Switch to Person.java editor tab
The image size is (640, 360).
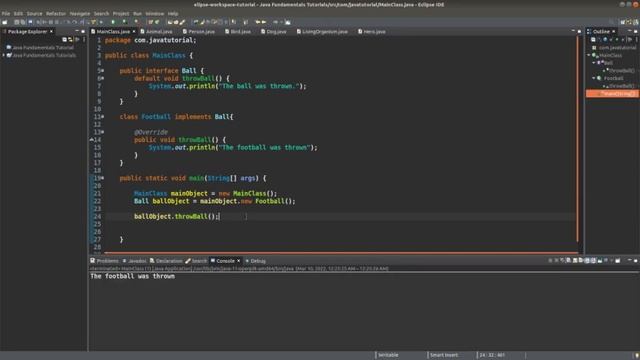(x=199, y=31)
